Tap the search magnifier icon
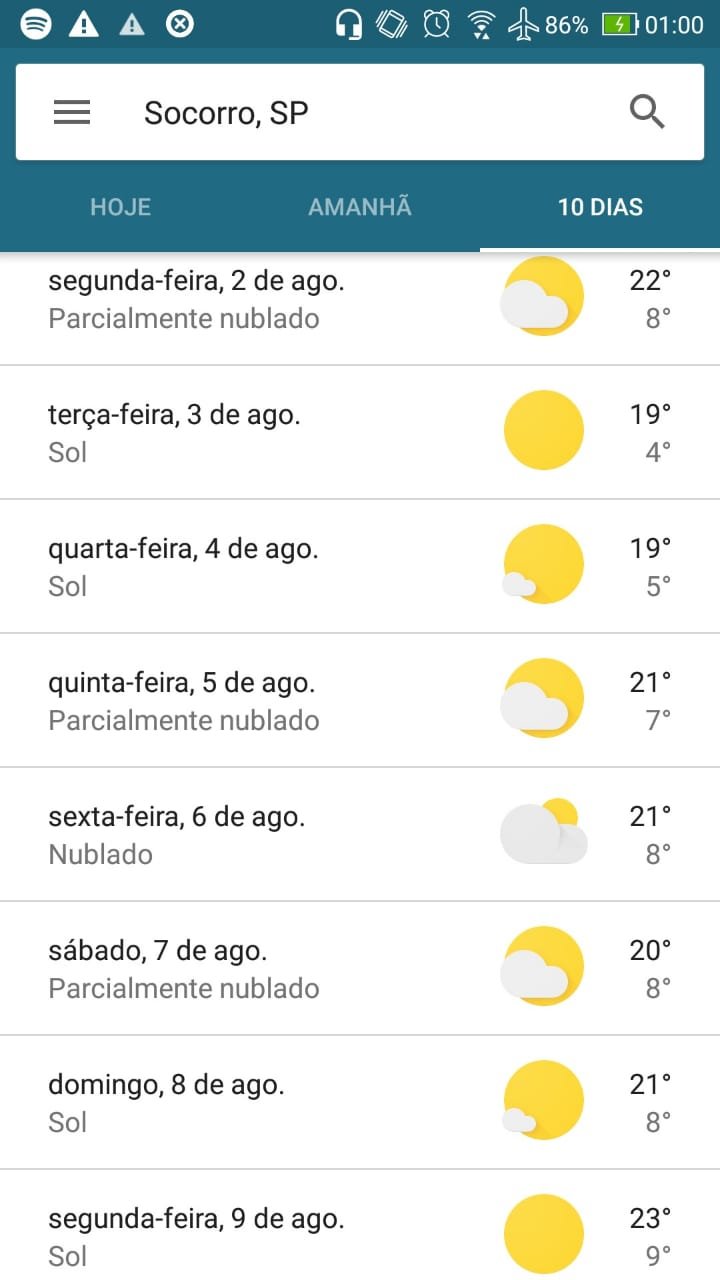Image resolution: width=720 pixels, height=1280 pixels. (647, 113)
